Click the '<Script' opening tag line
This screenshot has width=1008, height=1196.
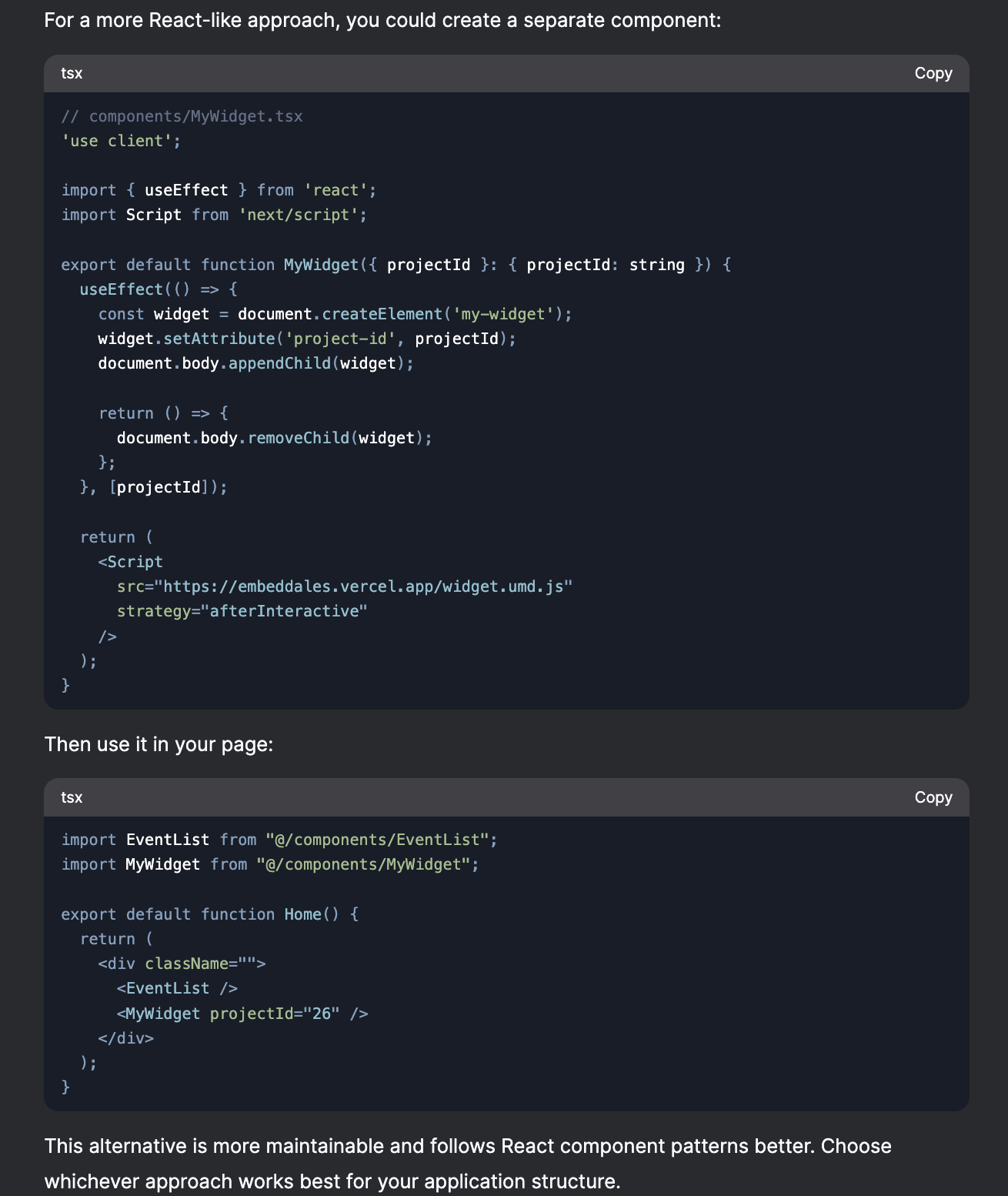click(x=130, y=562)
